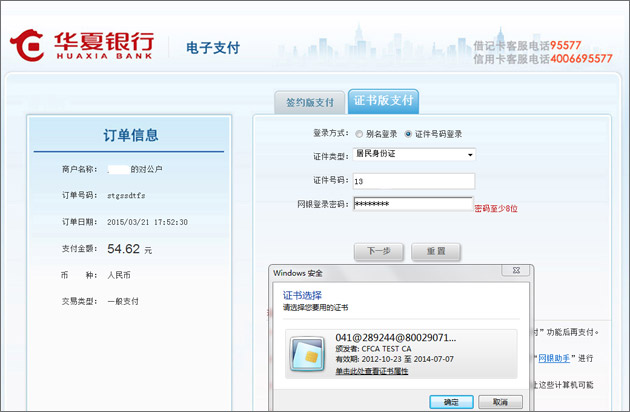Image resolution: width=630 pixels, height=412 pixels.
Task: Click 取消 in certificate dialog
Action: click(500, 402)
